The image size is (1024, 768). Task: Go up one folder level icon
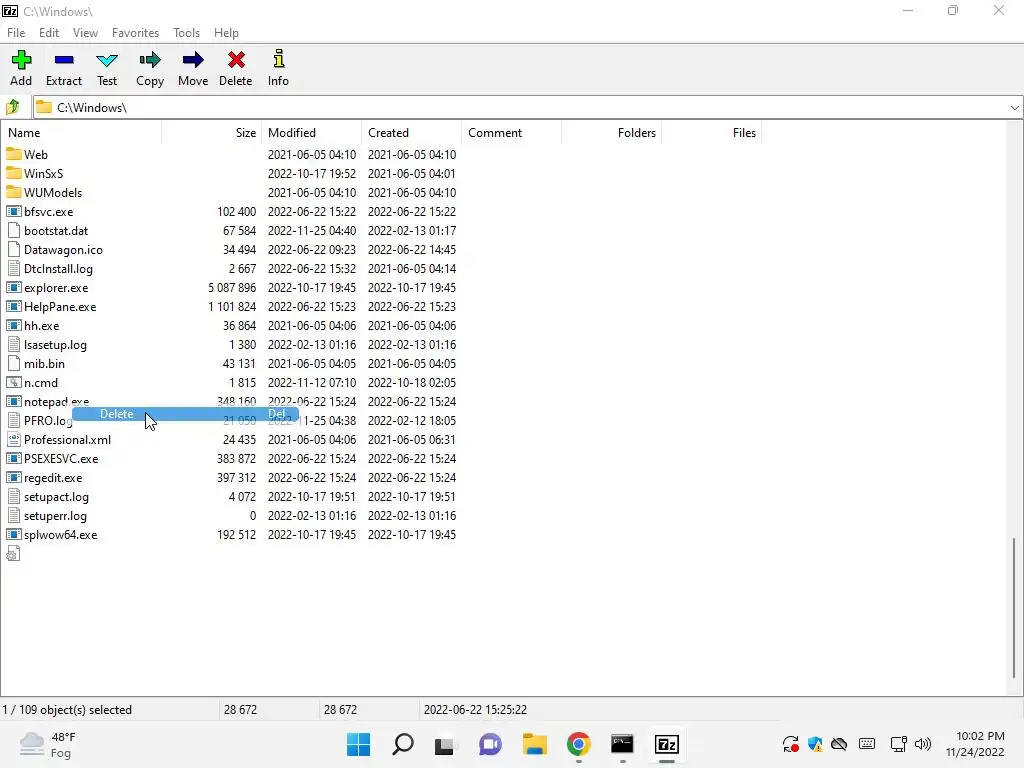pyautogui.click(x=12, y=107)
